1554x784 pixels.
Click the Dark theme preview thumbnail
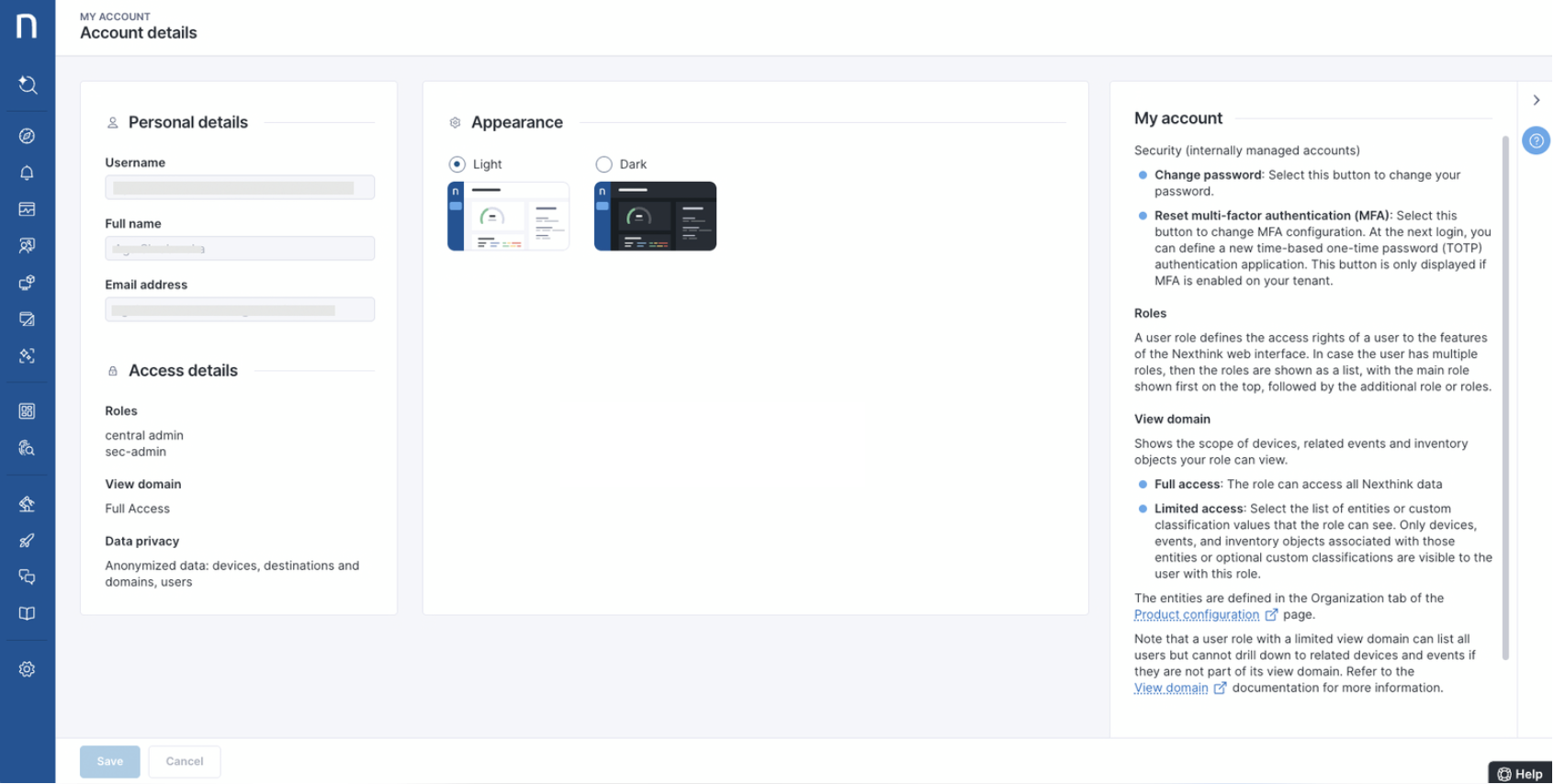point(655,217)
